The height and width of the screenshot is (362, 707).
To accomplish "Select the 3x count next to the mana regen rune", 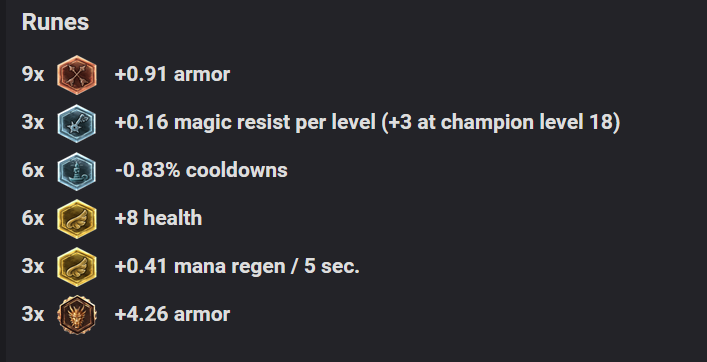I will (x=33, y=266).
